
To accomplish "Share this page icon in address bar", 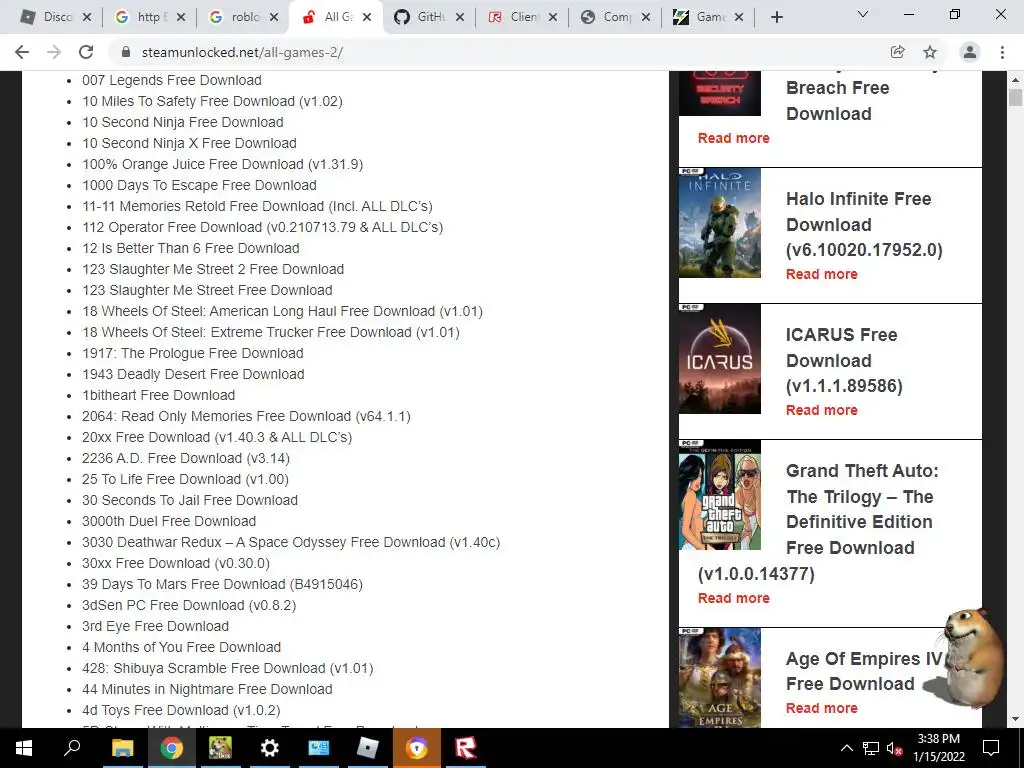I will [x=897, y=52].
